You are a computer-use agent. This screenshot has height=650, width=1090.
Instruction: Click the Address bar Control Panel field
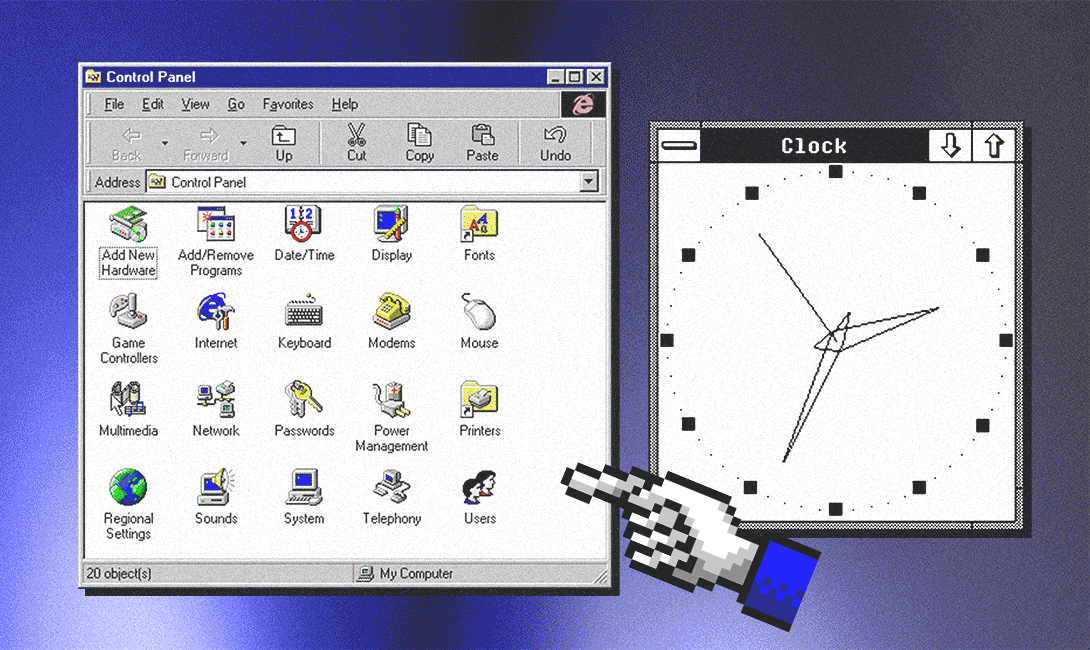pos(372,182)
